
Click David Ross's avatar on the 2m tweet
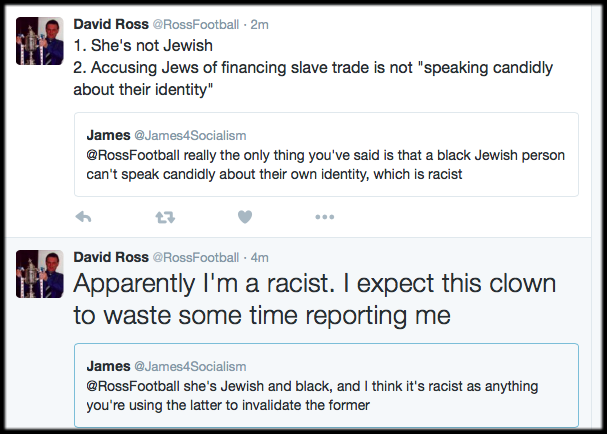click(x=40, y=41)
